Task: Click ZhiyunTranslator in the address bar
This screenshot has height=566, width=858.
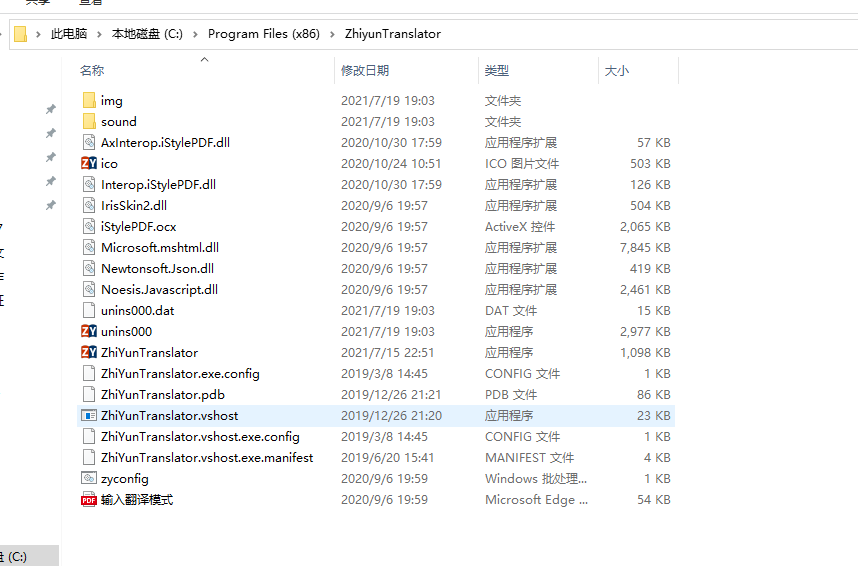Action: point(393,34)
